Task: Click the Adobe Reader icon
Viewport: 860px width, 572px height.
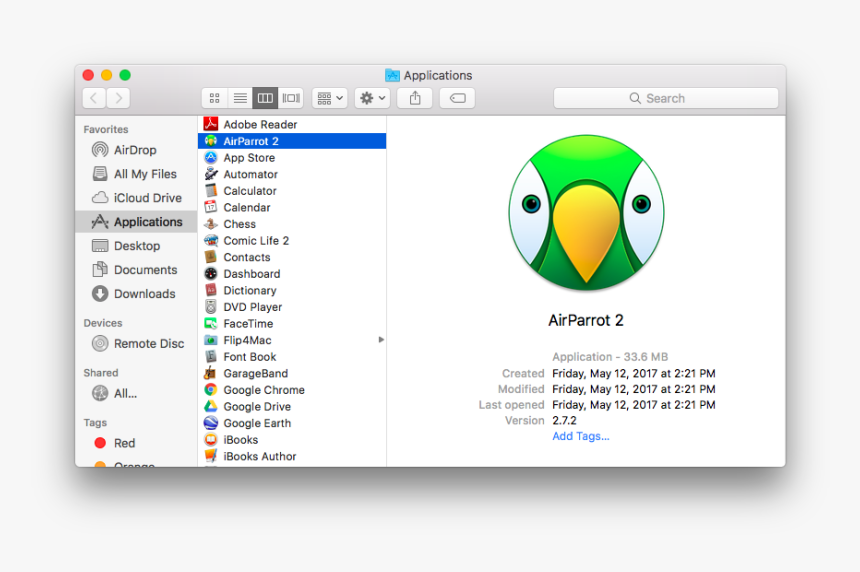Action: pyautogui.click(x=211, y=124)
